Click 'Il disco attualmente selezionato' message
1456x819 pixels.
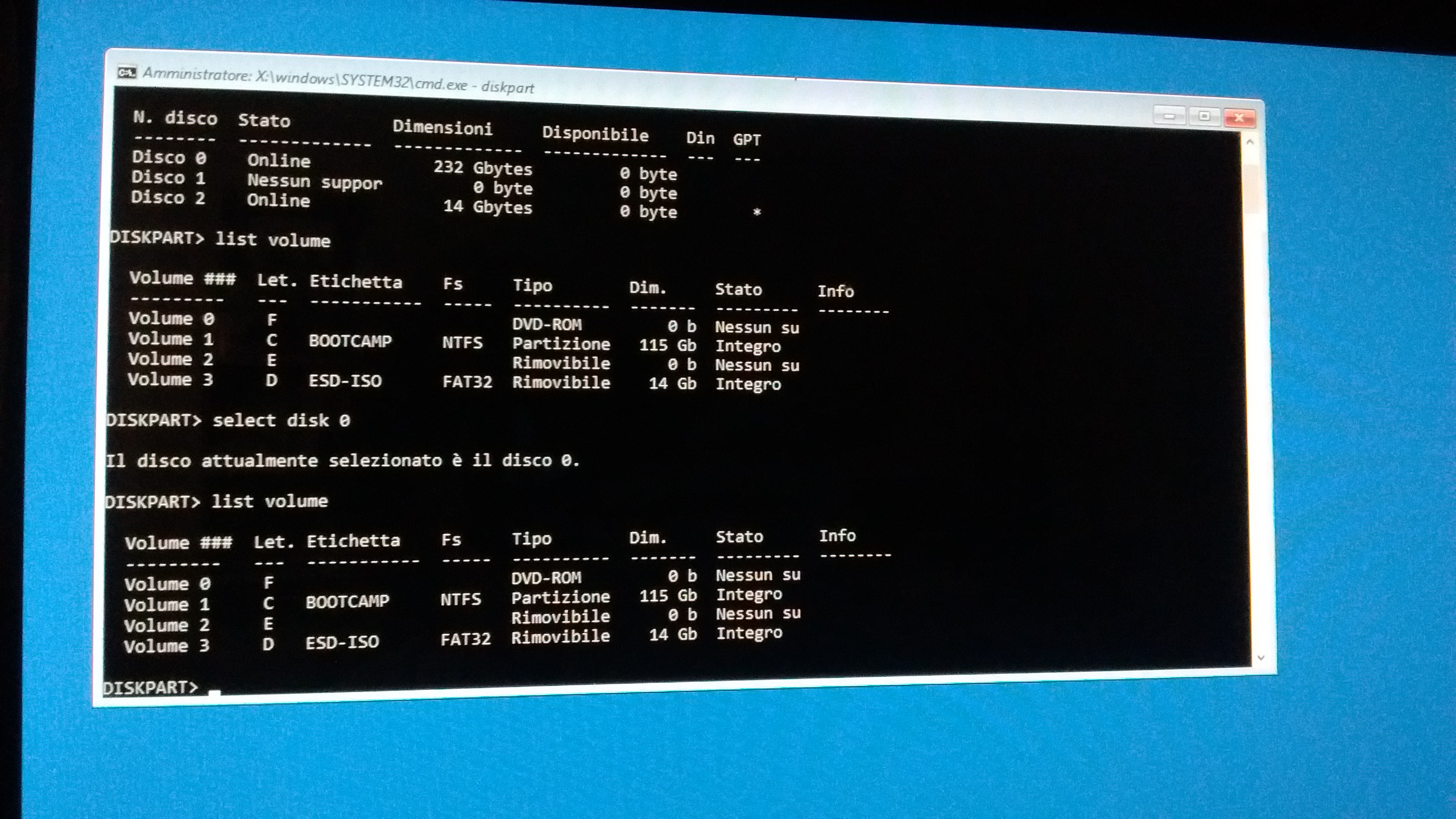[342, 460]
